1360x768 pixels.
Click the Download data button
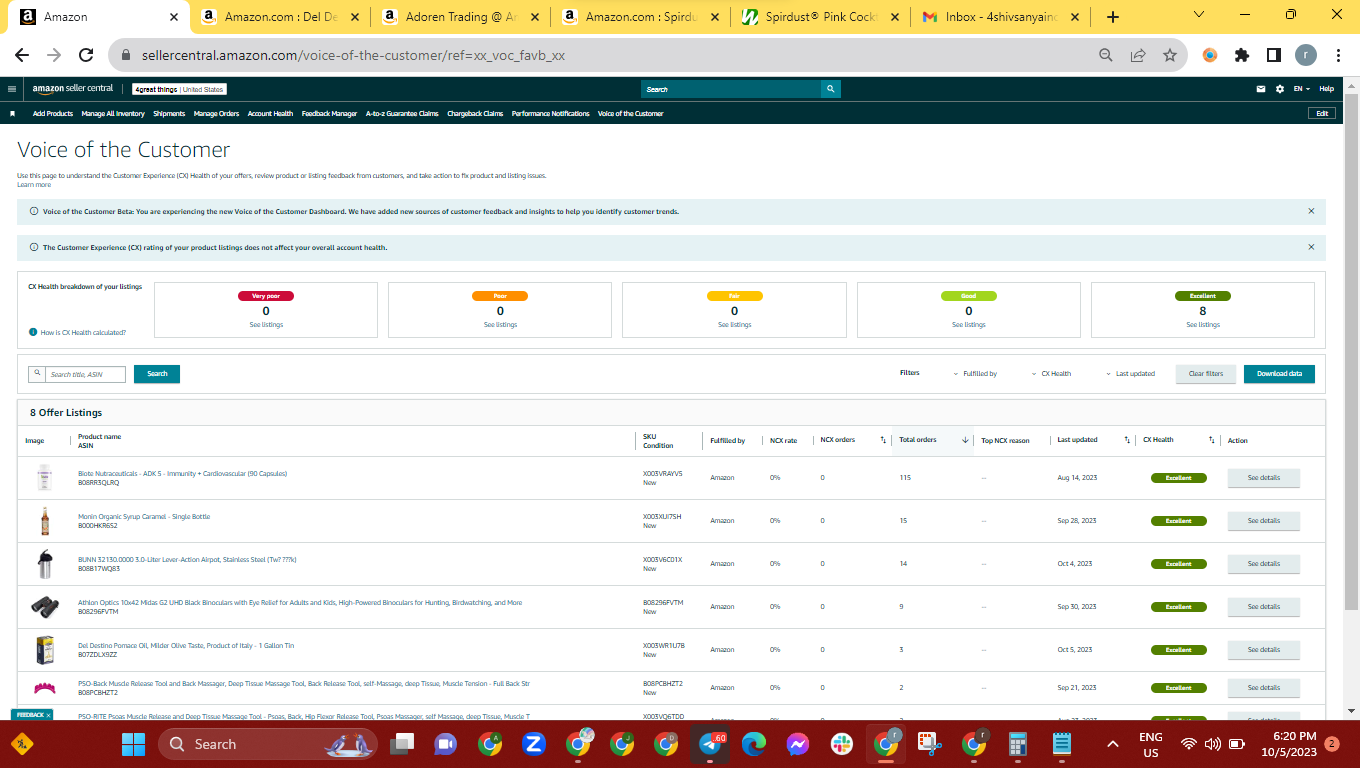pyautogui.click(x=1279, y=374)
